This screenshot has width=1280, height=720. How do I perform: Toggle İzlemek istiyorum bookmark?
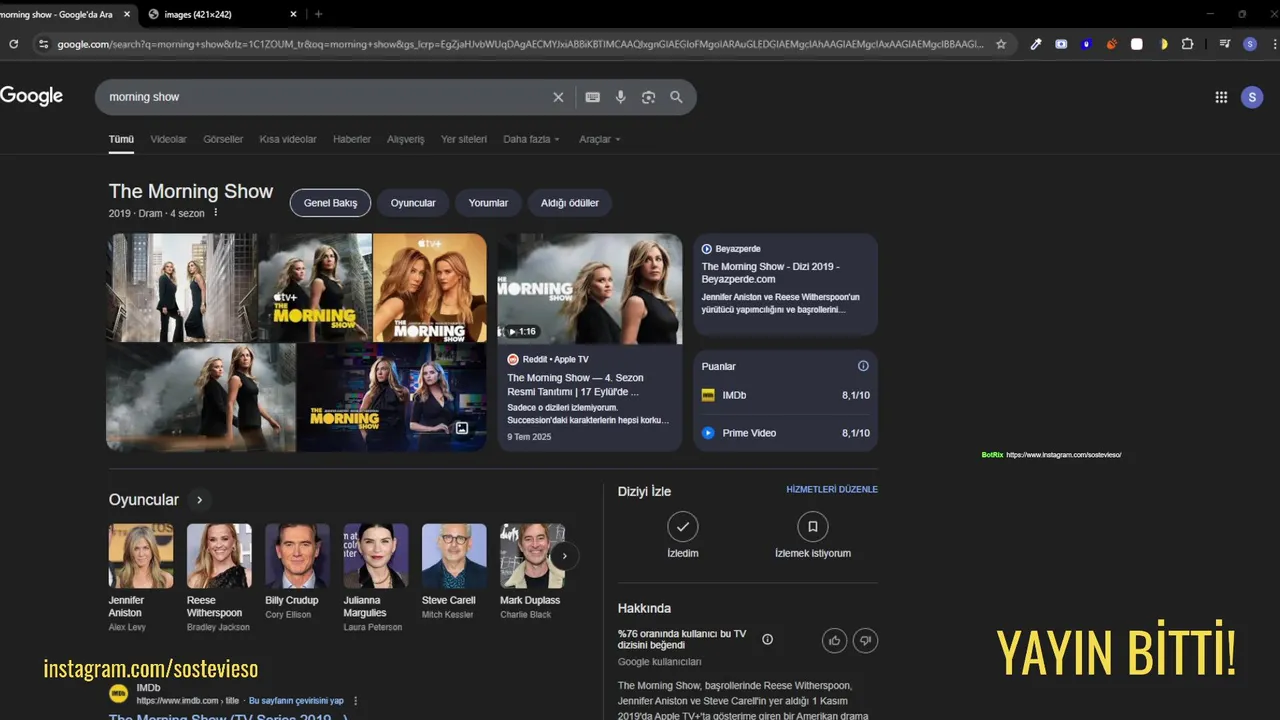pos(813,535)
